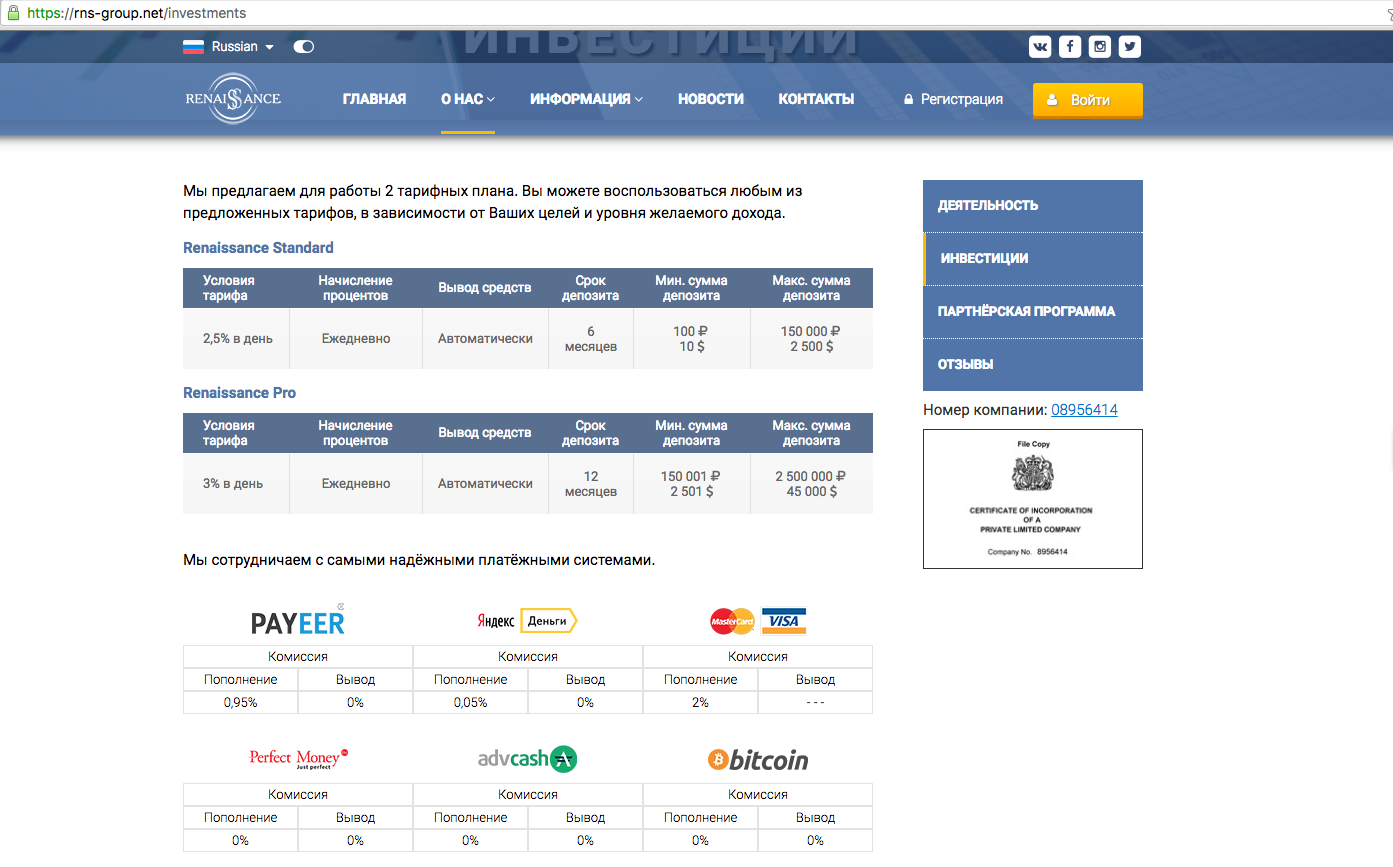Toggle the switch next to language selector

point(303,47)
